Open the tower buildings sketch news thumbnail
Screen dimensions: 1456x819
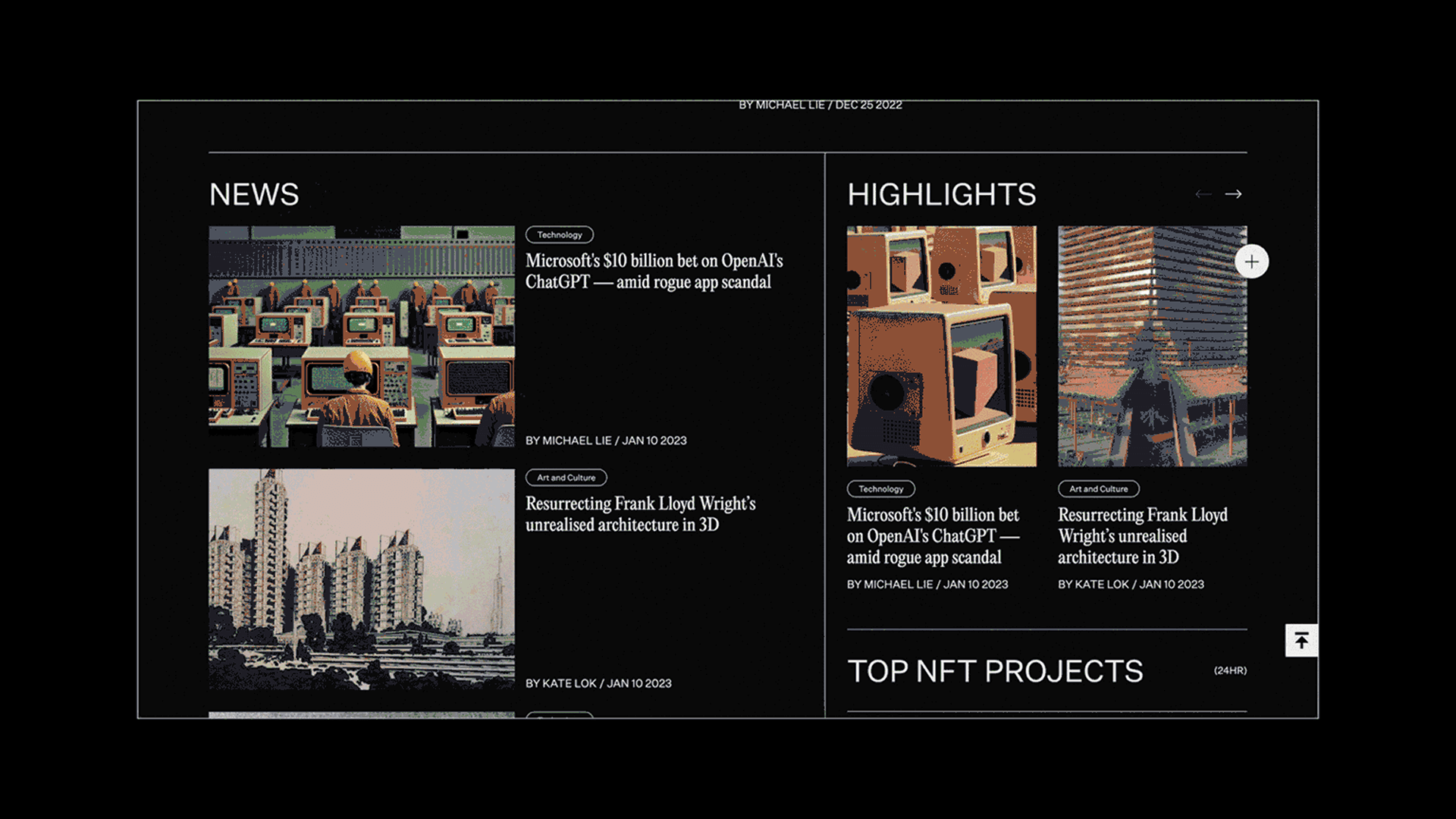tap(362, 579)
